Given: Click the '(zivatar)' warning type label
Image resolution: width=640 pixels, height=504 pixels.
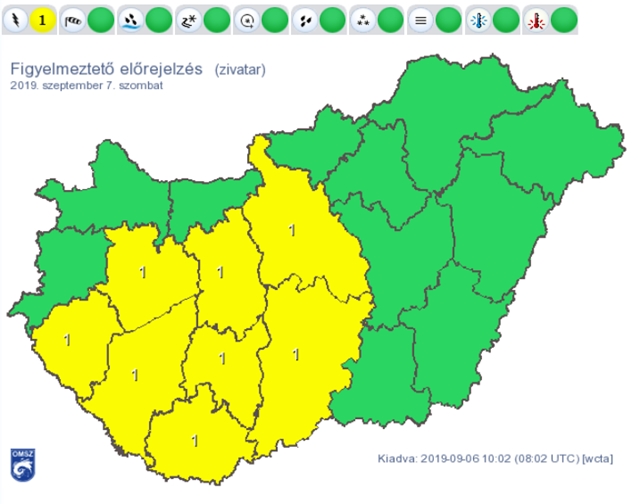Looking at the screenshot, I should (240, 70).
